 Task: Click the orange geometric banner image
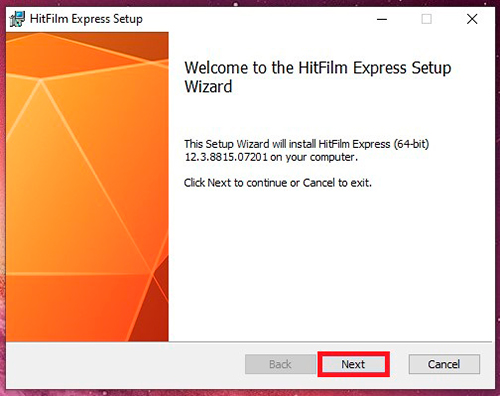[x=87, y=187]
